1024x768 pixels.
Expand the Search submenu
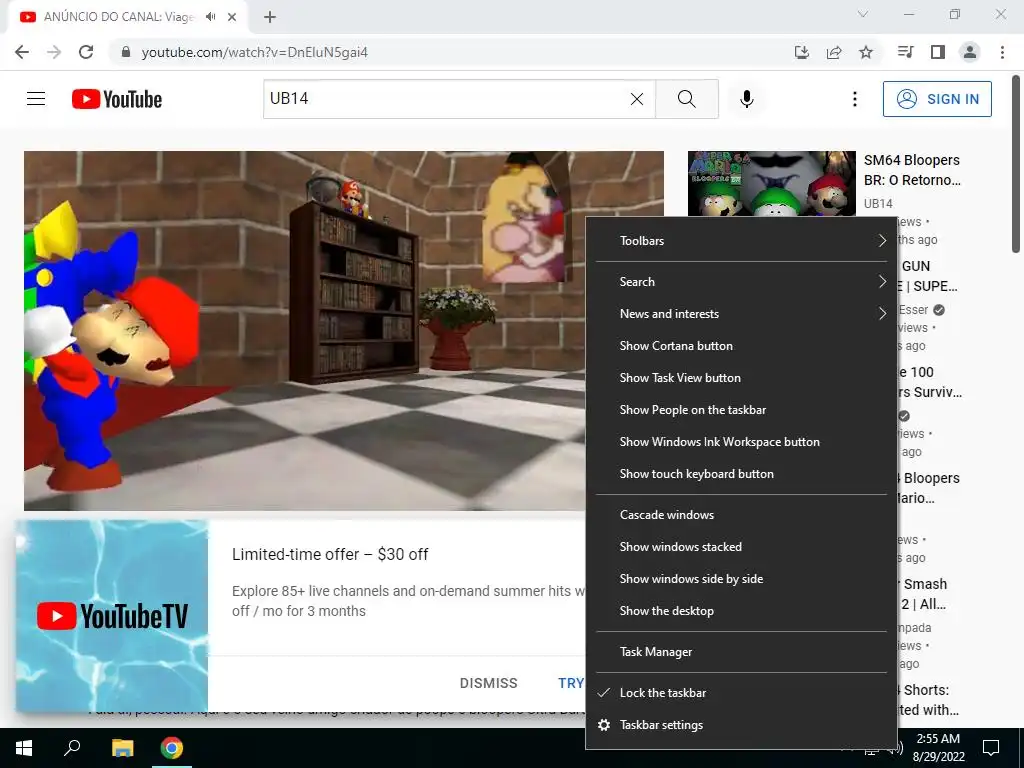click(x=741, y=282)
